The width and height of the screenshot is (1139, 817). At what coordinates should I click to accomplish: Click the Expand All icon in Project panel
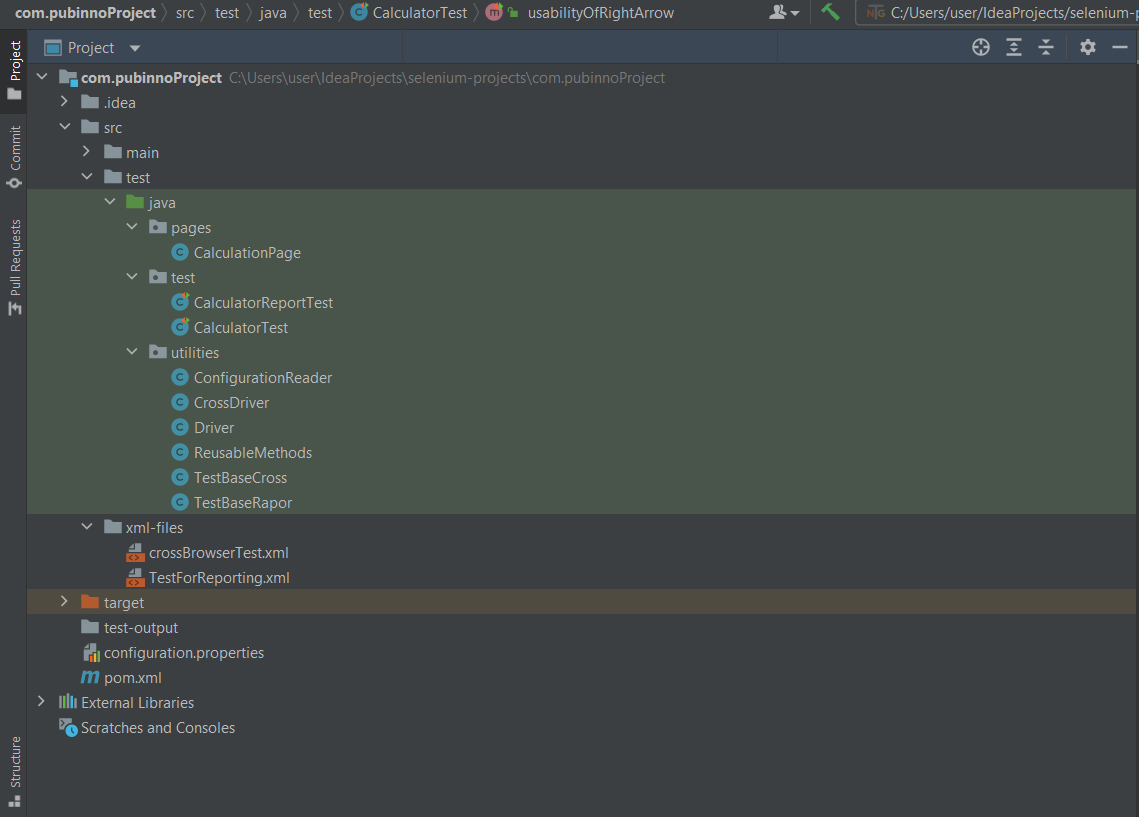(x=1014, y=47)
